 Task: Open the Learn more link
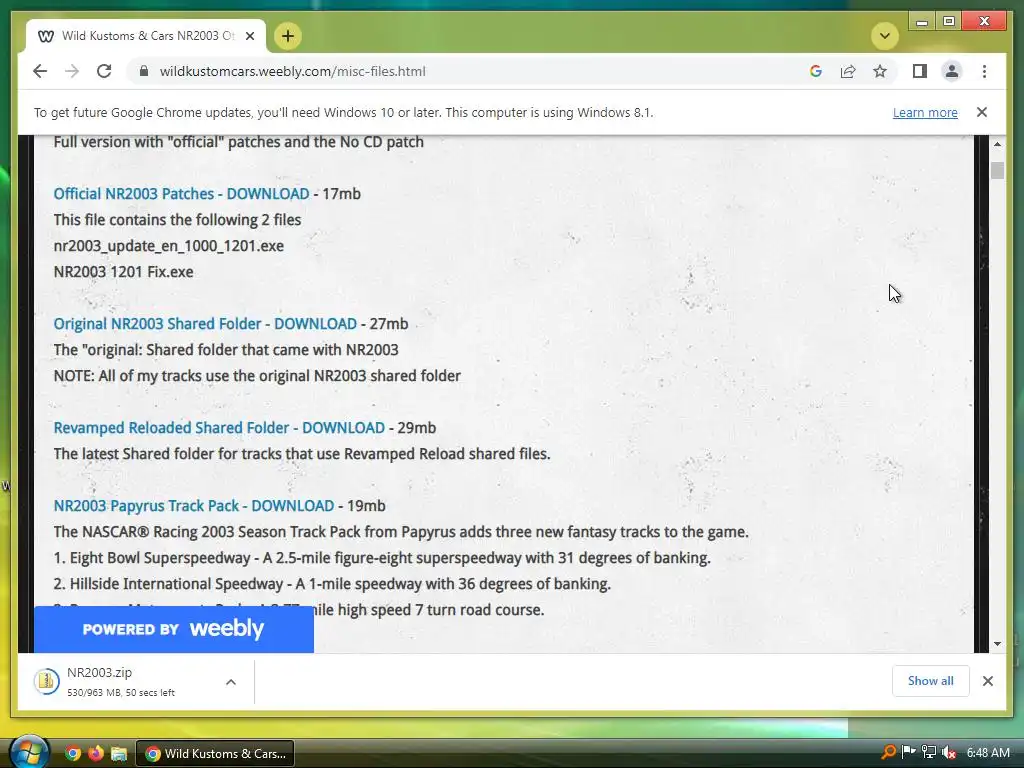(x=925, y=112)
